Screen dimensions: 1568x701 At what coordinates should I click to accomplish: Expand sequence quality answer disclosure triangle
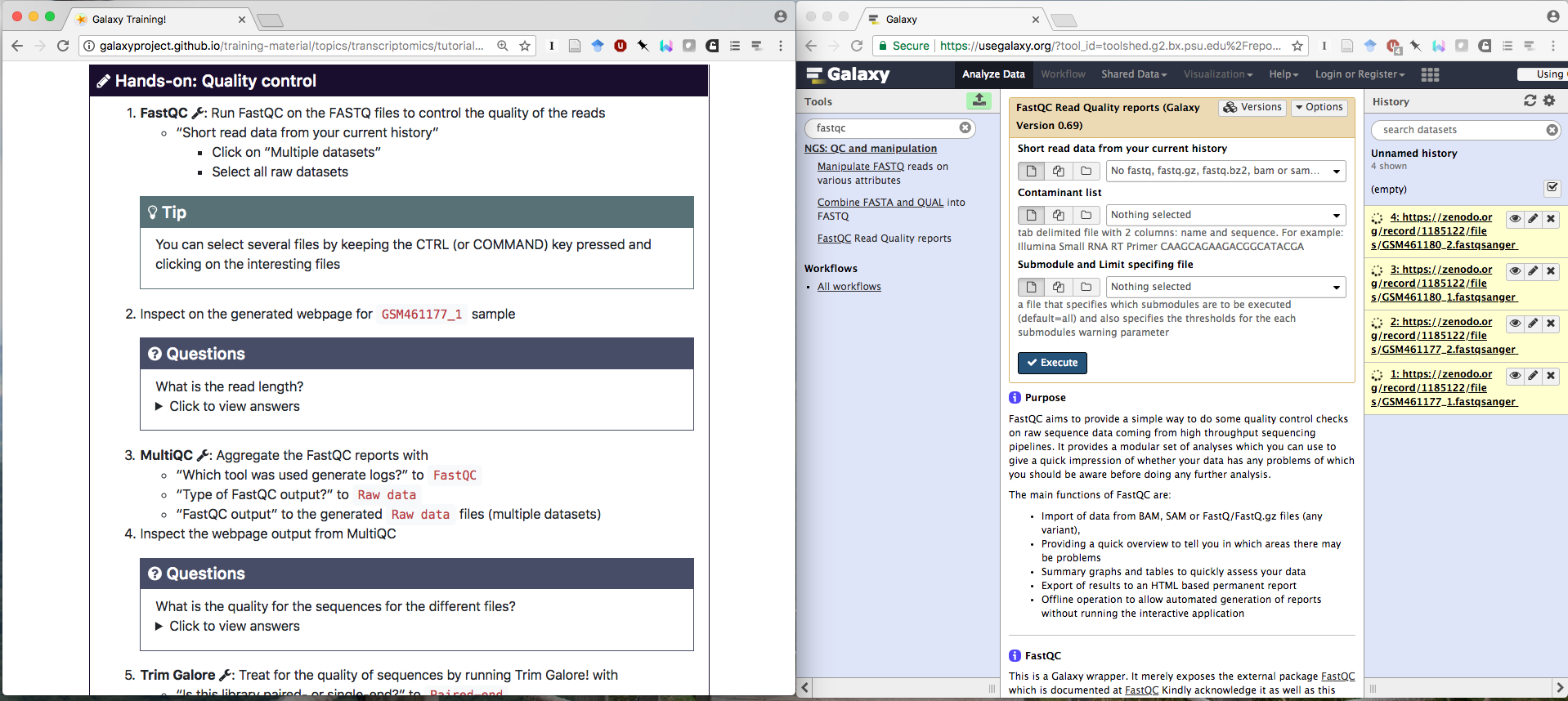tap(159, 627)
